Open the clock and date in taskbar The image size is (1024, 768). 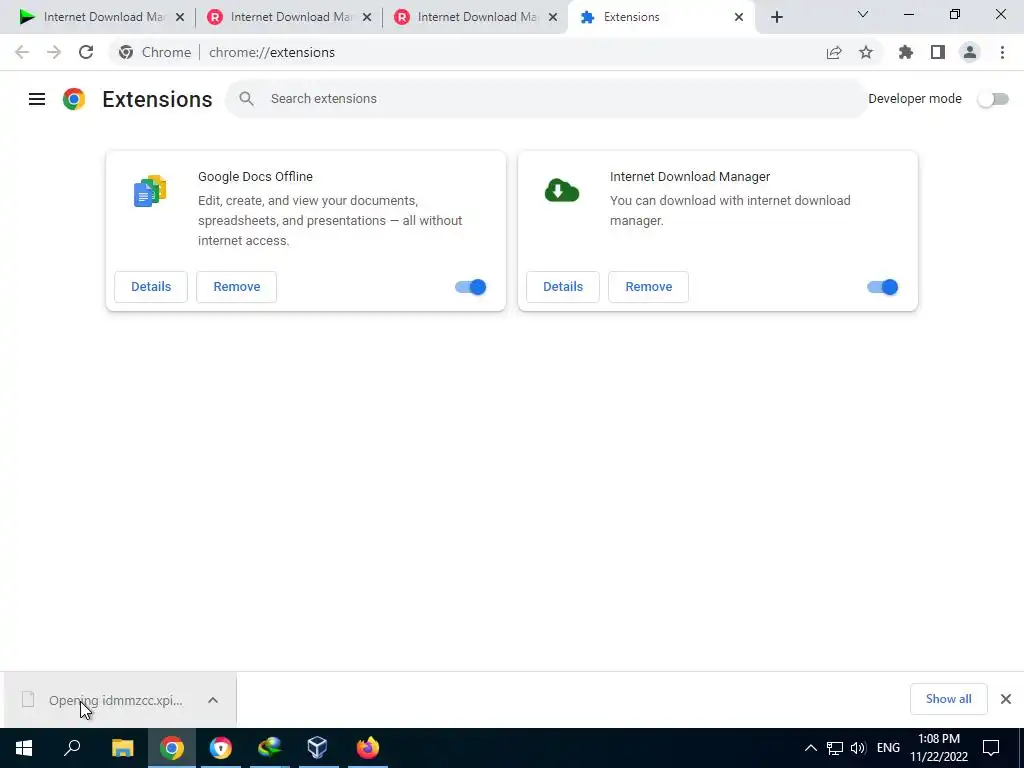[939, 748]
